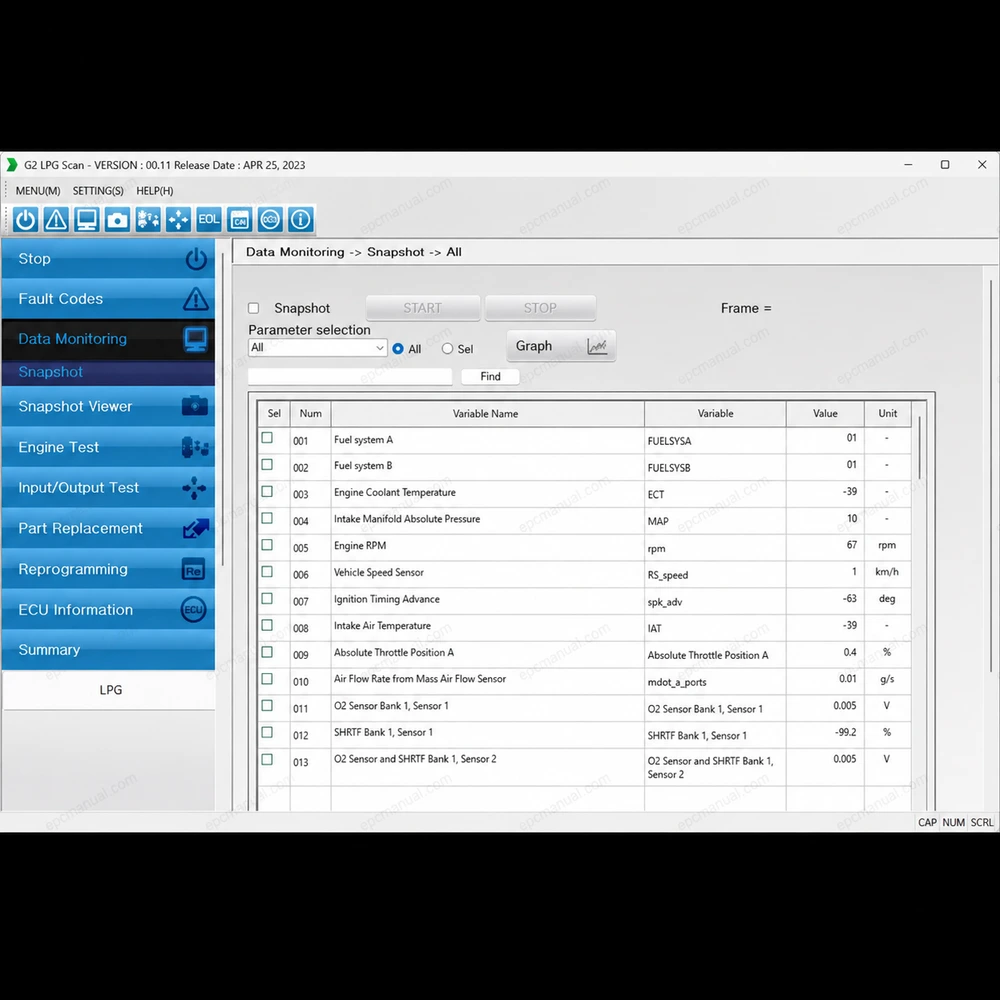1000x1000 pixels.
Task: Check row 011 O2 Sensor Bank 1
Action: coord(267,706)
